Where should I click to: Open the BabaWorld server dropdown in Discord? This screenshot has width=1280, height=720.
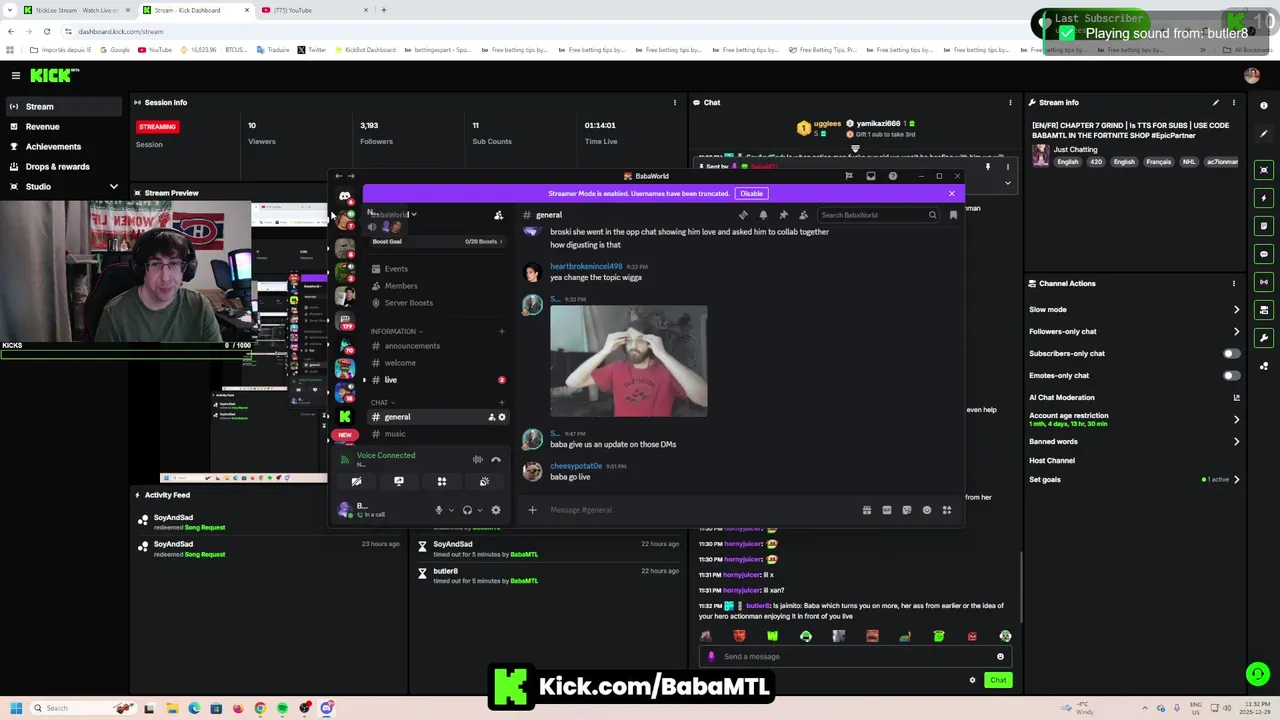pos(391,215)
